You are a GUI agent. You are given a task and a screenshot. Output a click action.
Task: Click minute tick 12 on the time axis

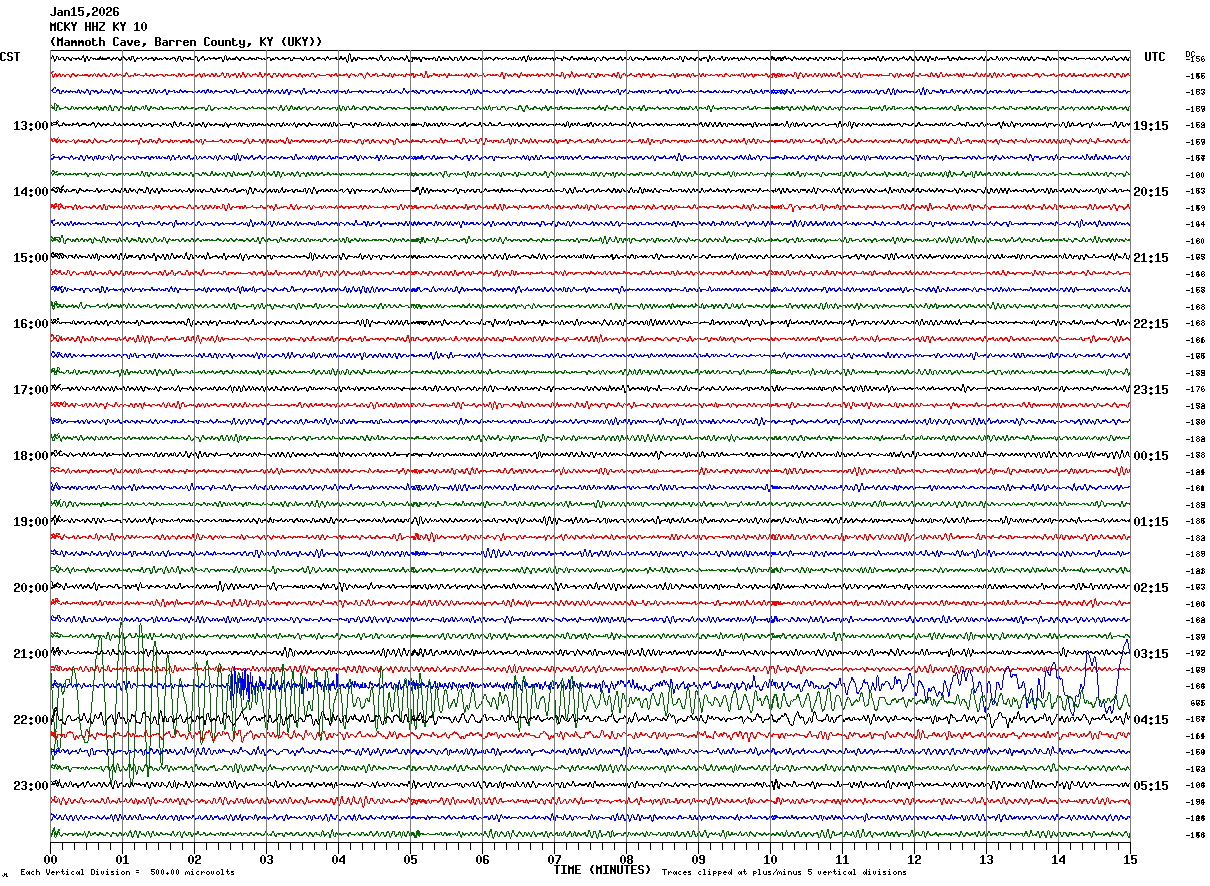coord(914,859)
